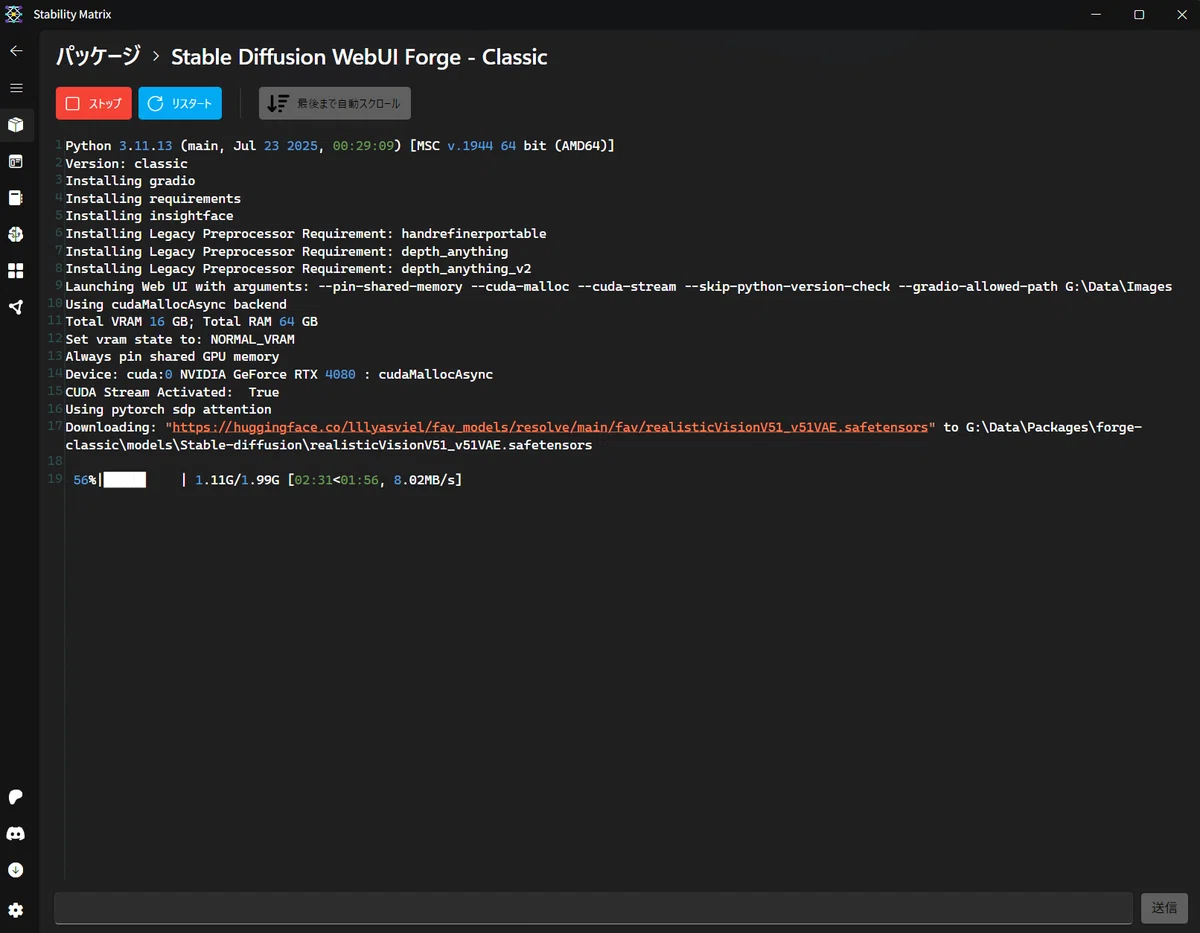Open the four-squares grid sidebar icon
The width and height of the screenshot is (1200, 933).
16,271
